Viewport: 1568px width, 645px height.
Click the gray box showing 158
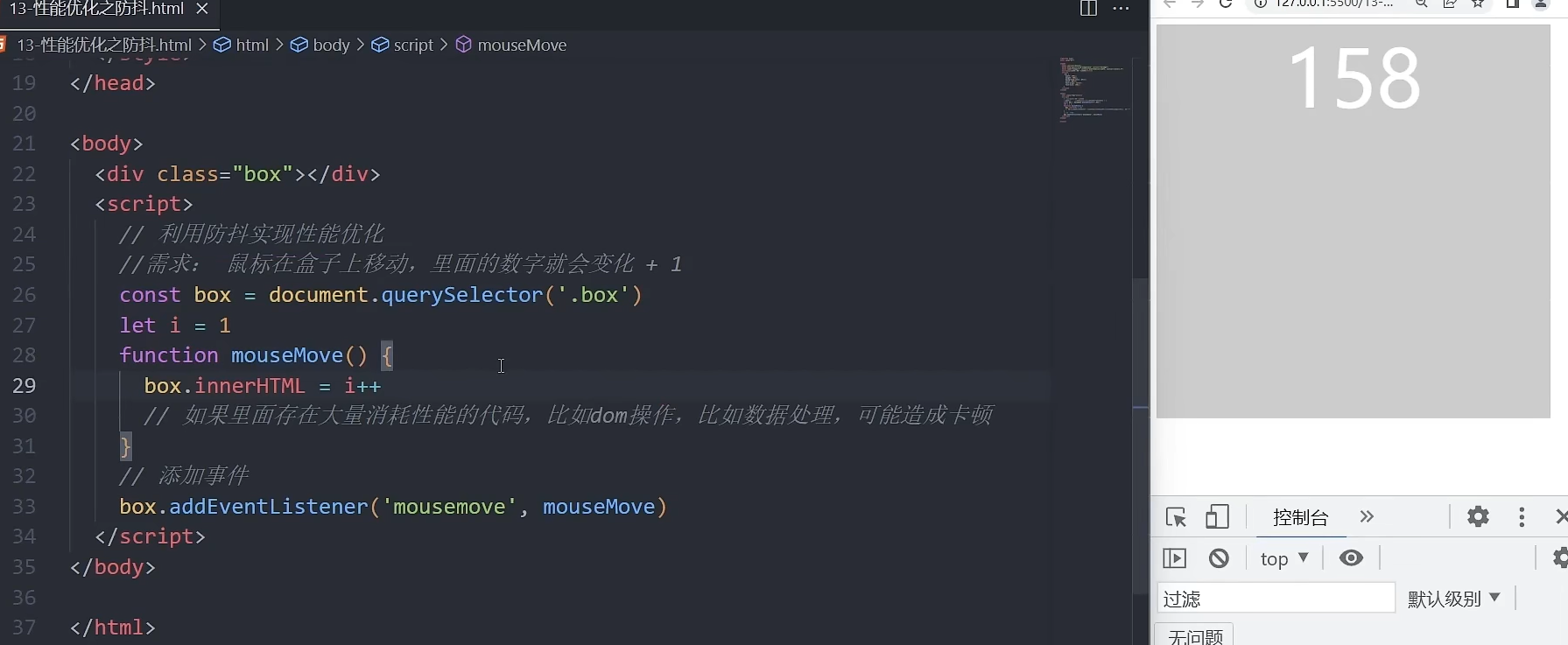tap(1353, 221)
